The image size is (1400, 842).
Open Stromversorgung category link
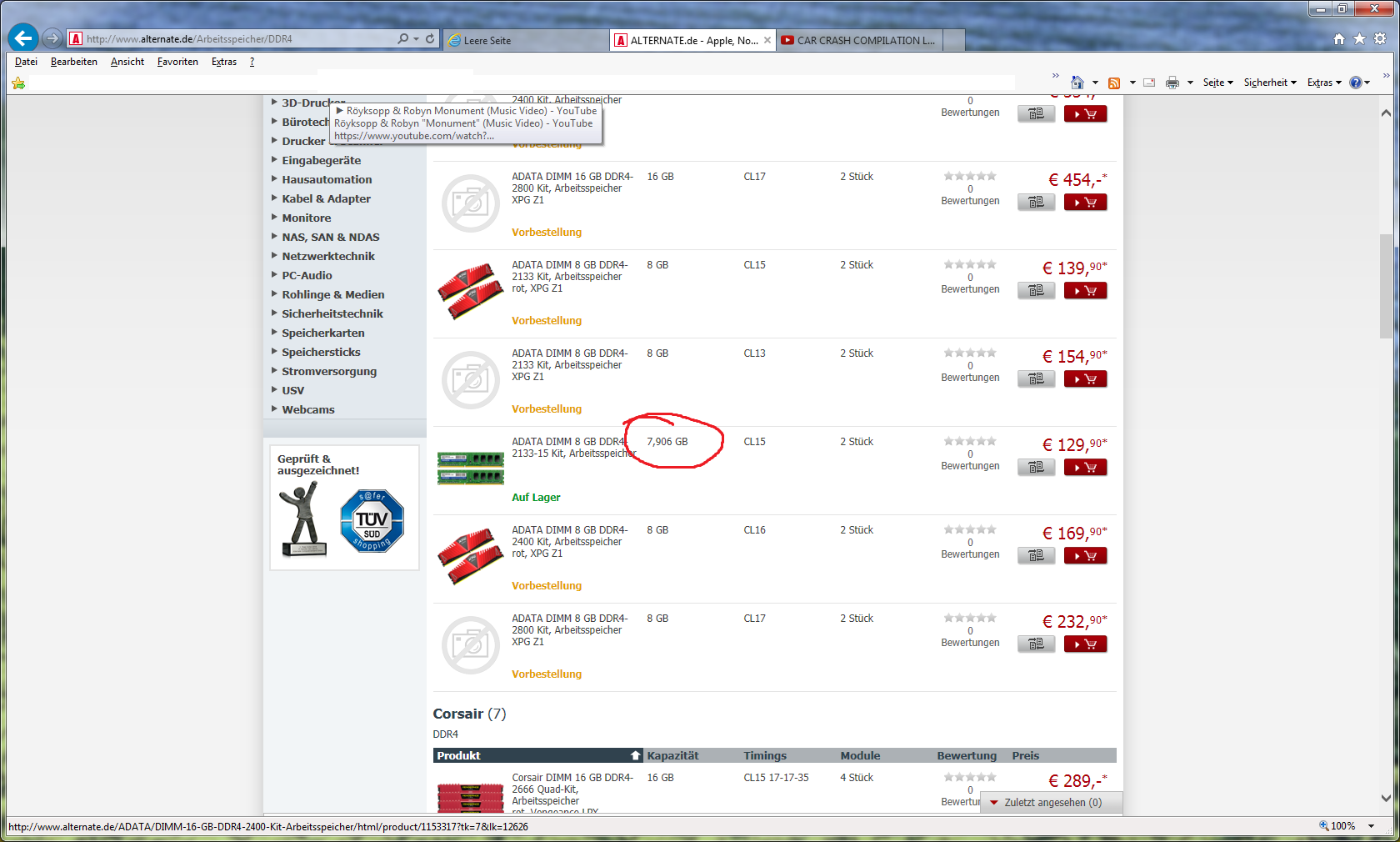click(x=329, y=371)
